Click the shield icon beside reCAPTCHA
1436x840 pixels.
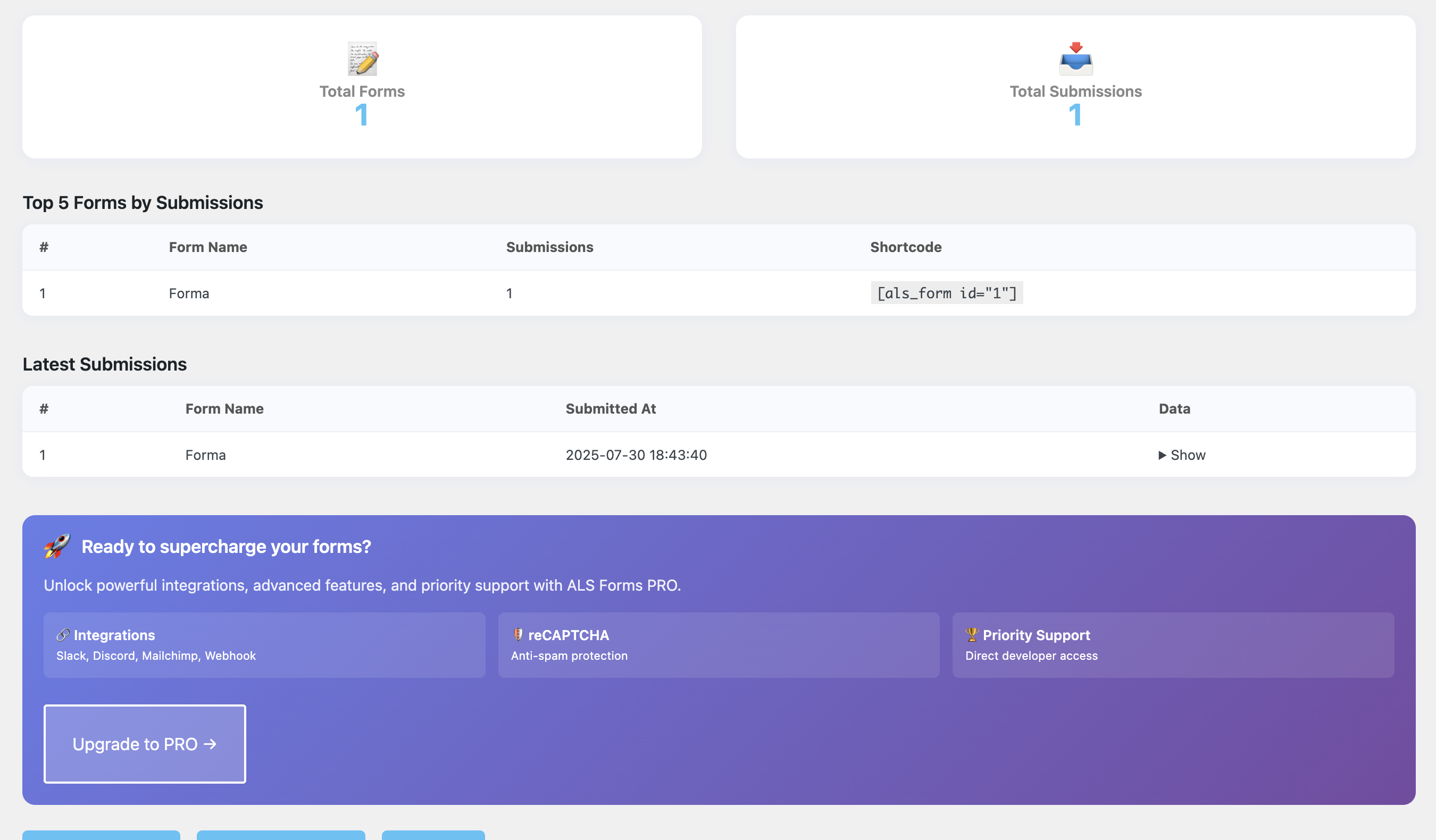tap(517, 634)
